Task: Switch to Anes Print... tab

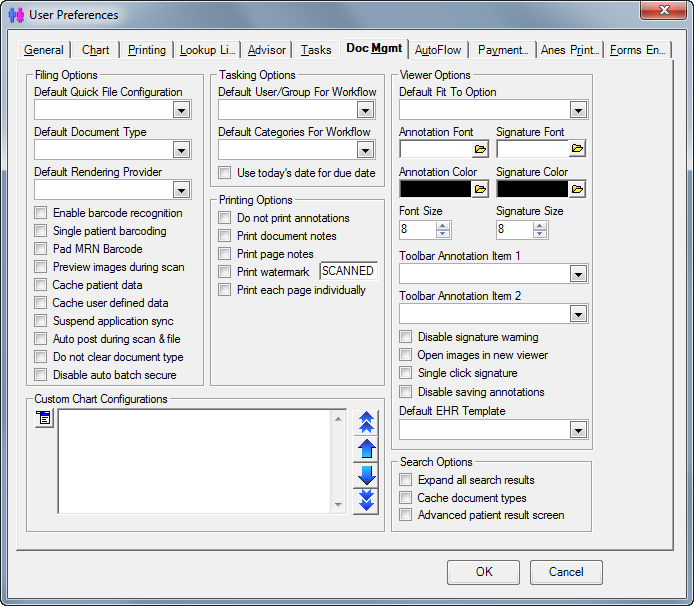Action: click(570, 50)
